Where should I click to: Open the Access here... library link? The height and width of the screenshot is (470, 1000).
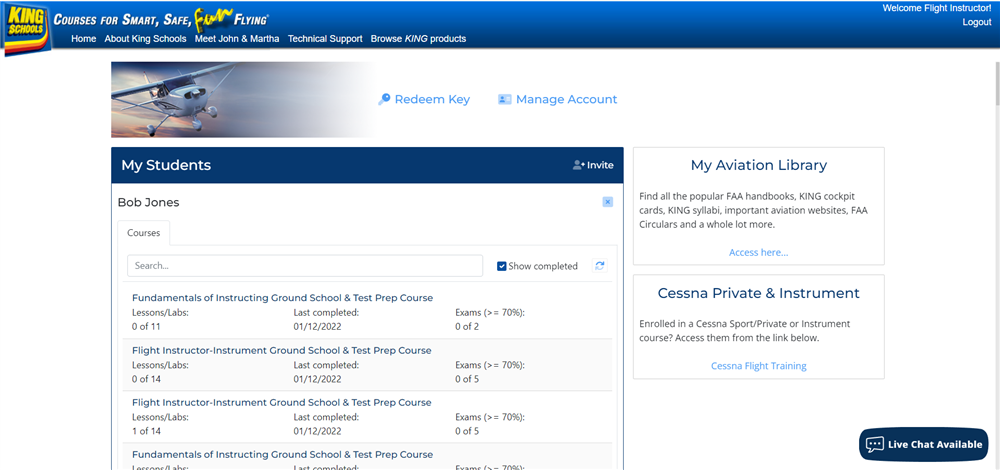pyautogui.click(x=758, y=253)
